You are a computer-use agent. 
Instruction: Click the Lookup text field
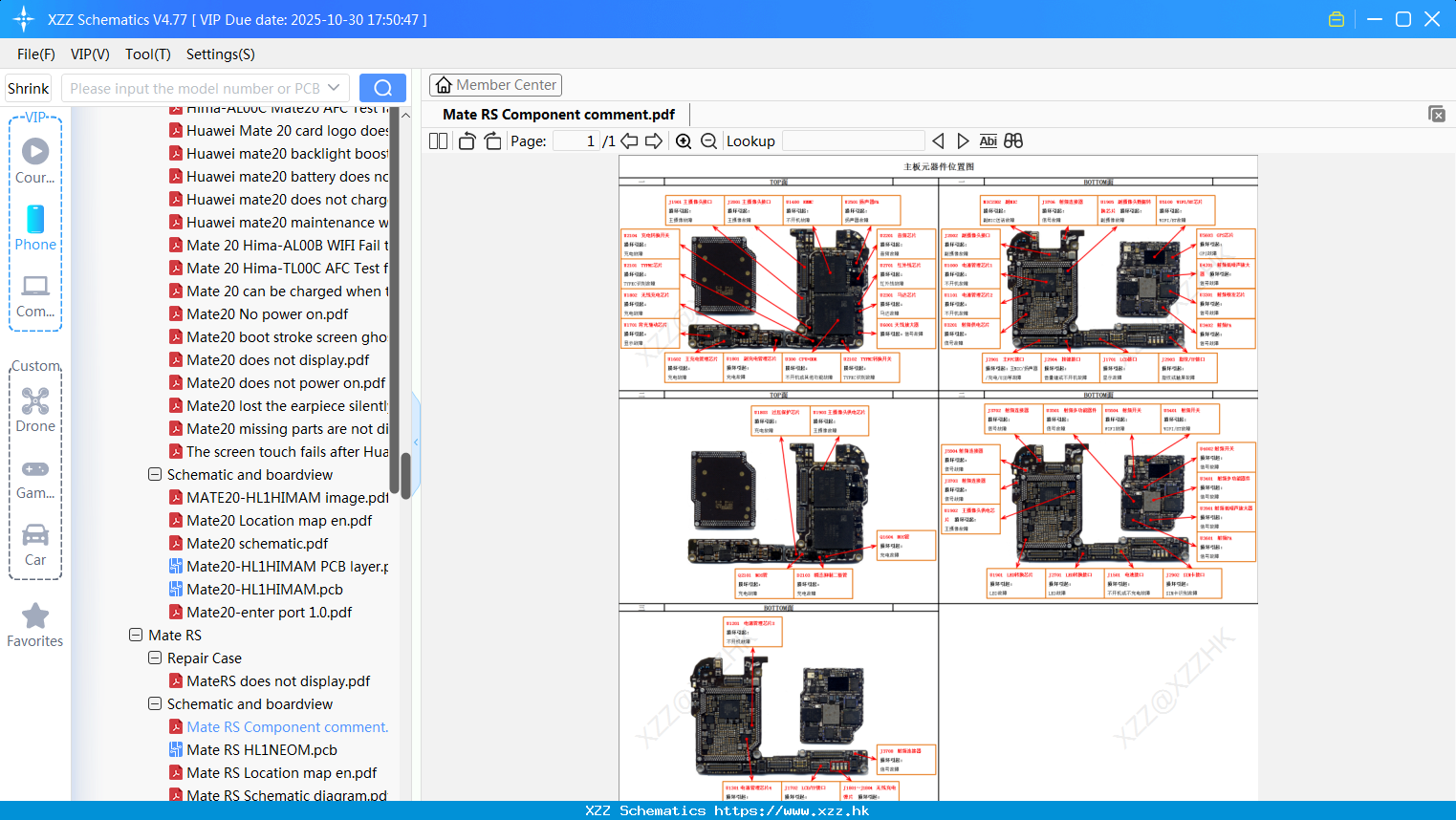[x=853, y=140]
